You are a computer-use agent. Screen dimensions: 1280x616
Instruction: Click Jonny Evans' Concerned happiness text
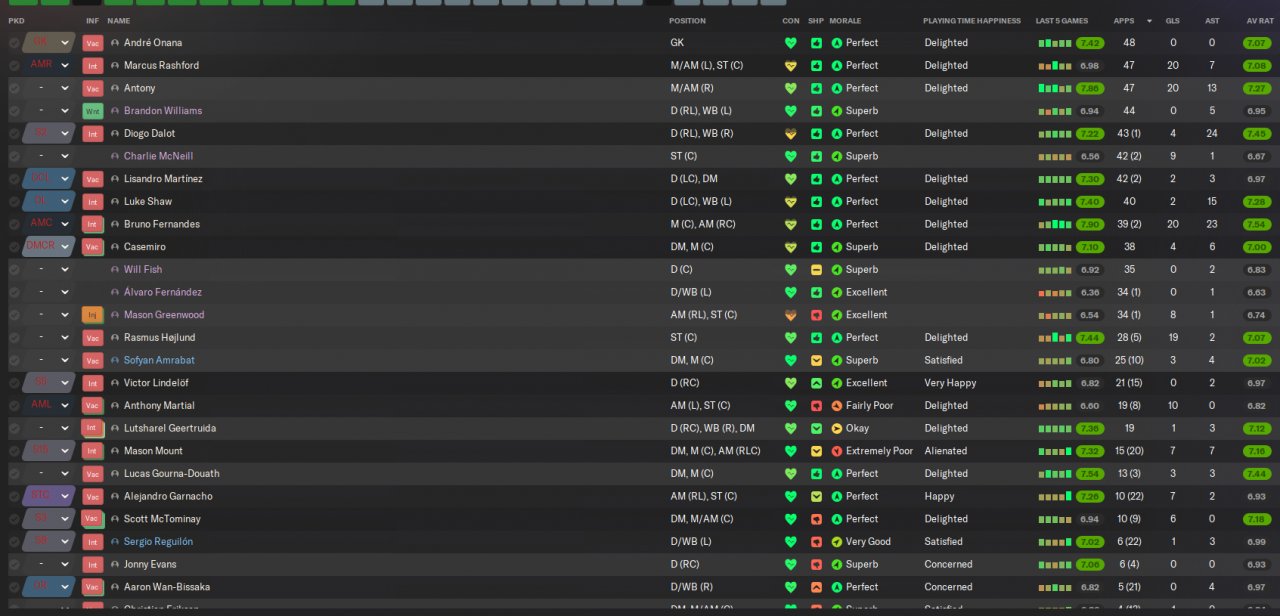coord(948,564)
